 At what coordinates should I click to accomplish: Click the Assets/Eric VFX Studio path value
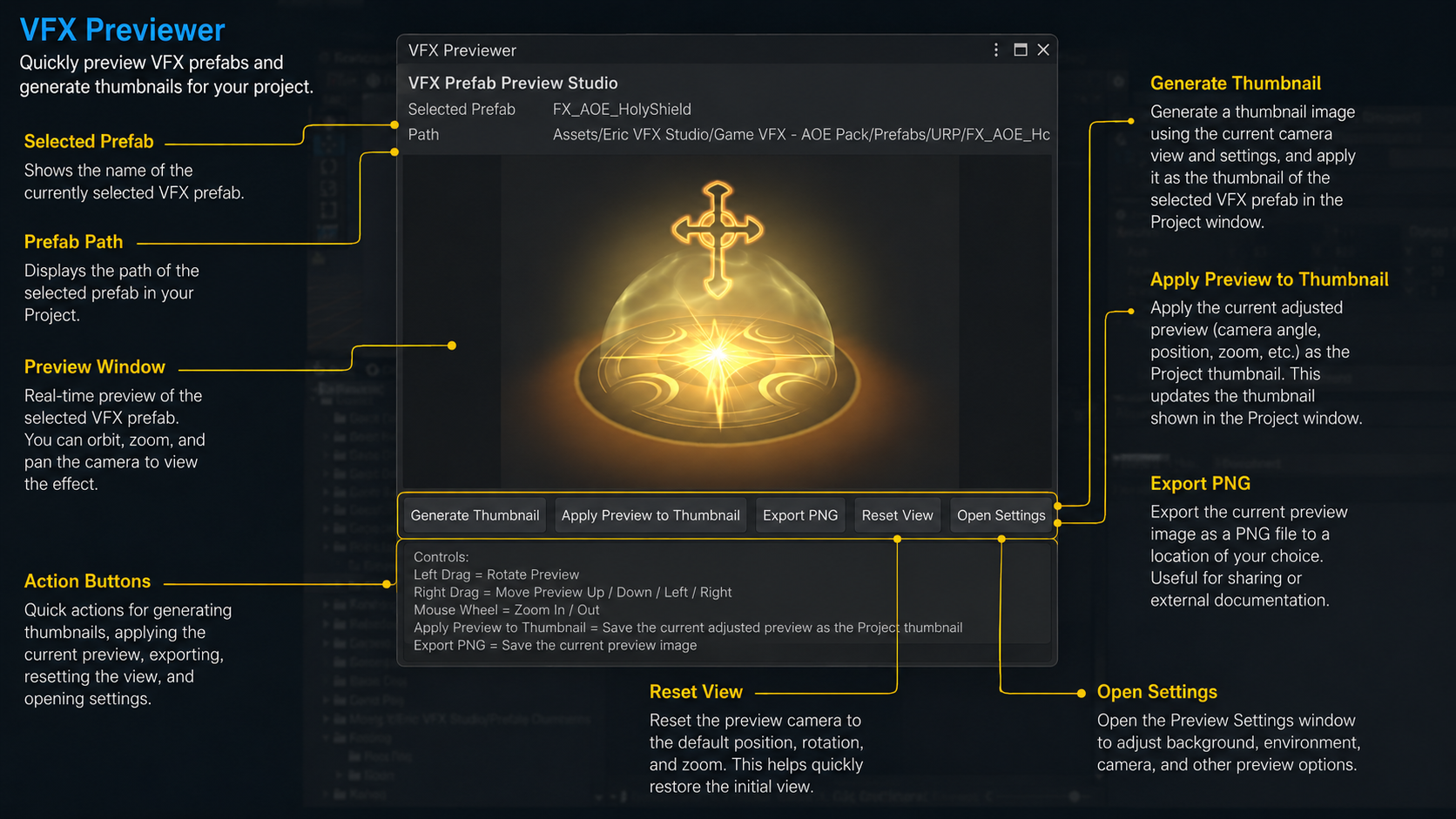coord(801,135)
